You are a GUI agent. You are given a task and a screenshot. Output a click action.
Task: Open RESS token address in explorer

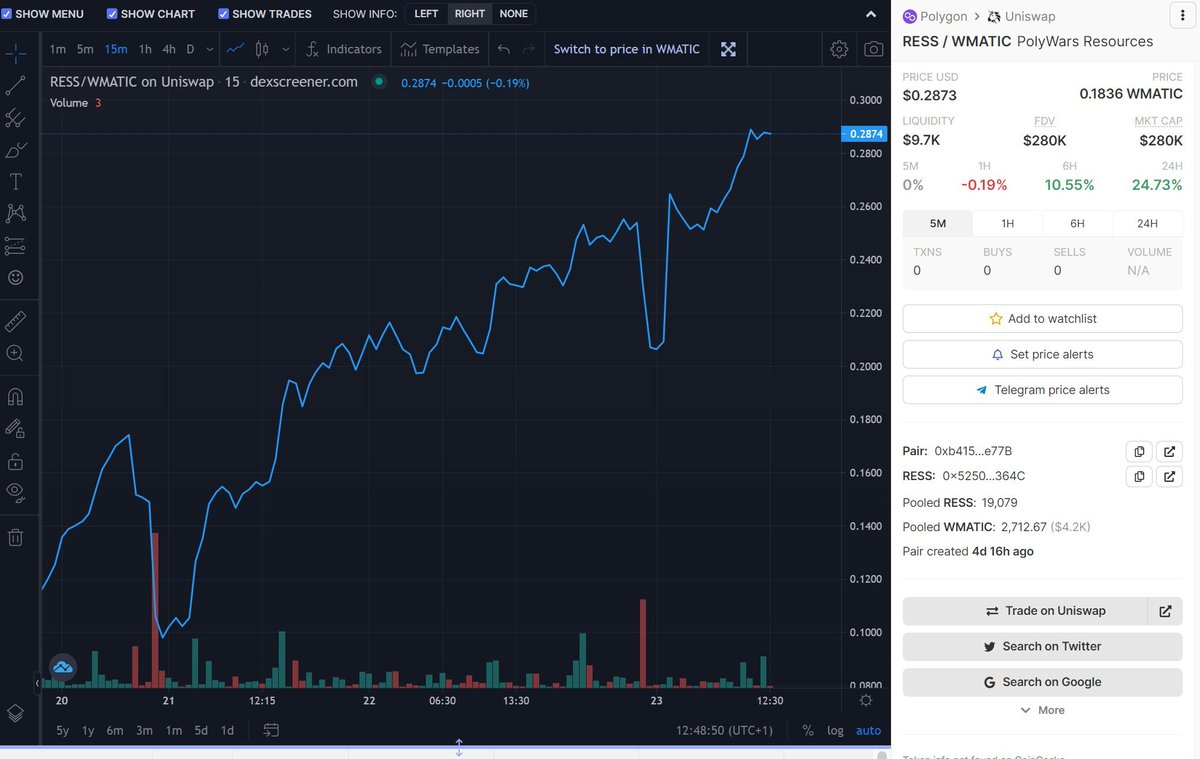pos(1169,476)
